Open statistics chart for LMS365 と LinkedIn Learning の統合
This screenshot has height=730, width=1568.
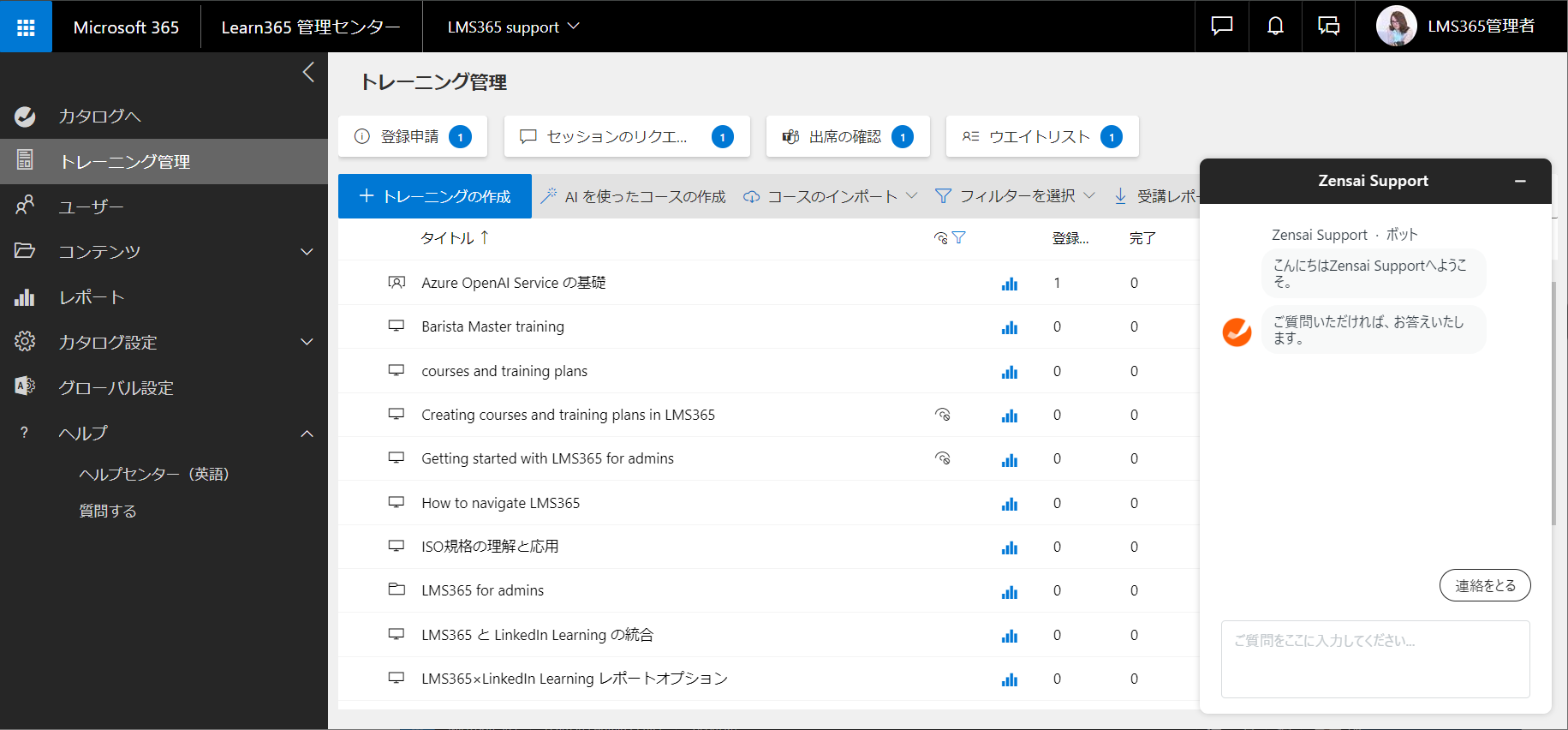(1010, 636)
